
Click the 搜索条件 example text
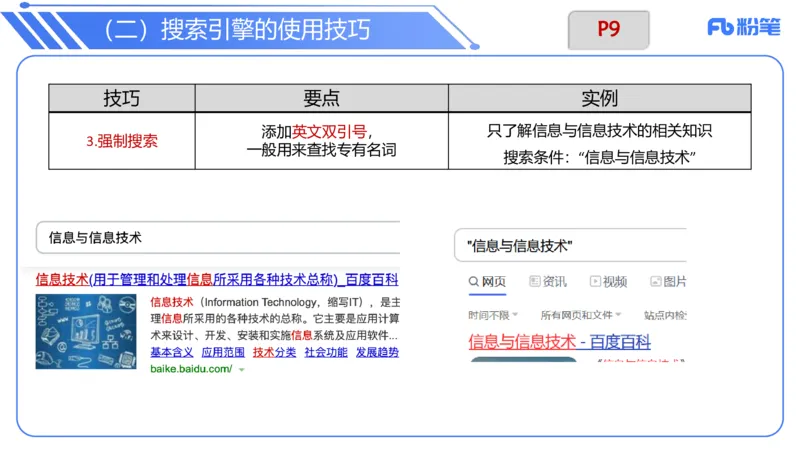coord(599,157)
